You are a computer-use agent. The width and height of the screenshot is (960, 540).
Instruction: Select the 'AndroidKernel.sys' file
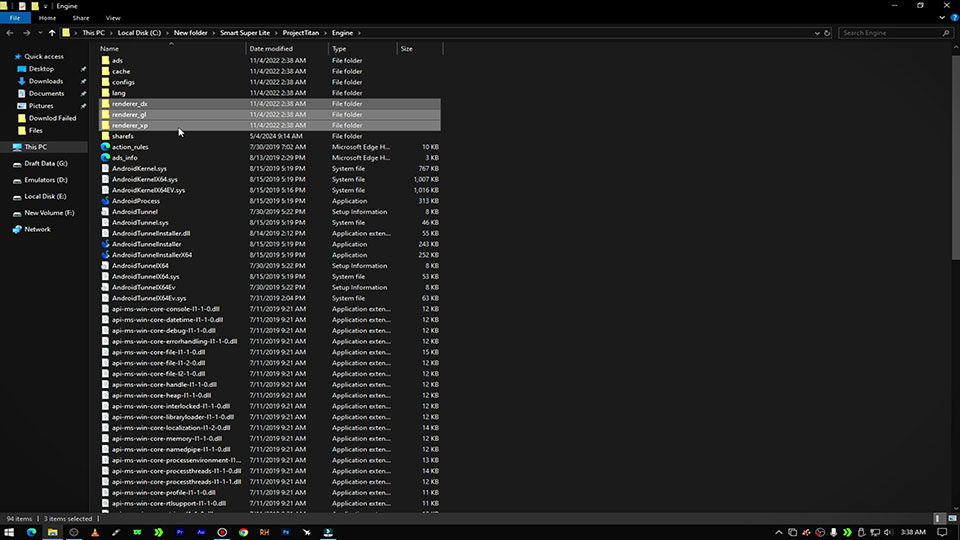tap(269, 168)
